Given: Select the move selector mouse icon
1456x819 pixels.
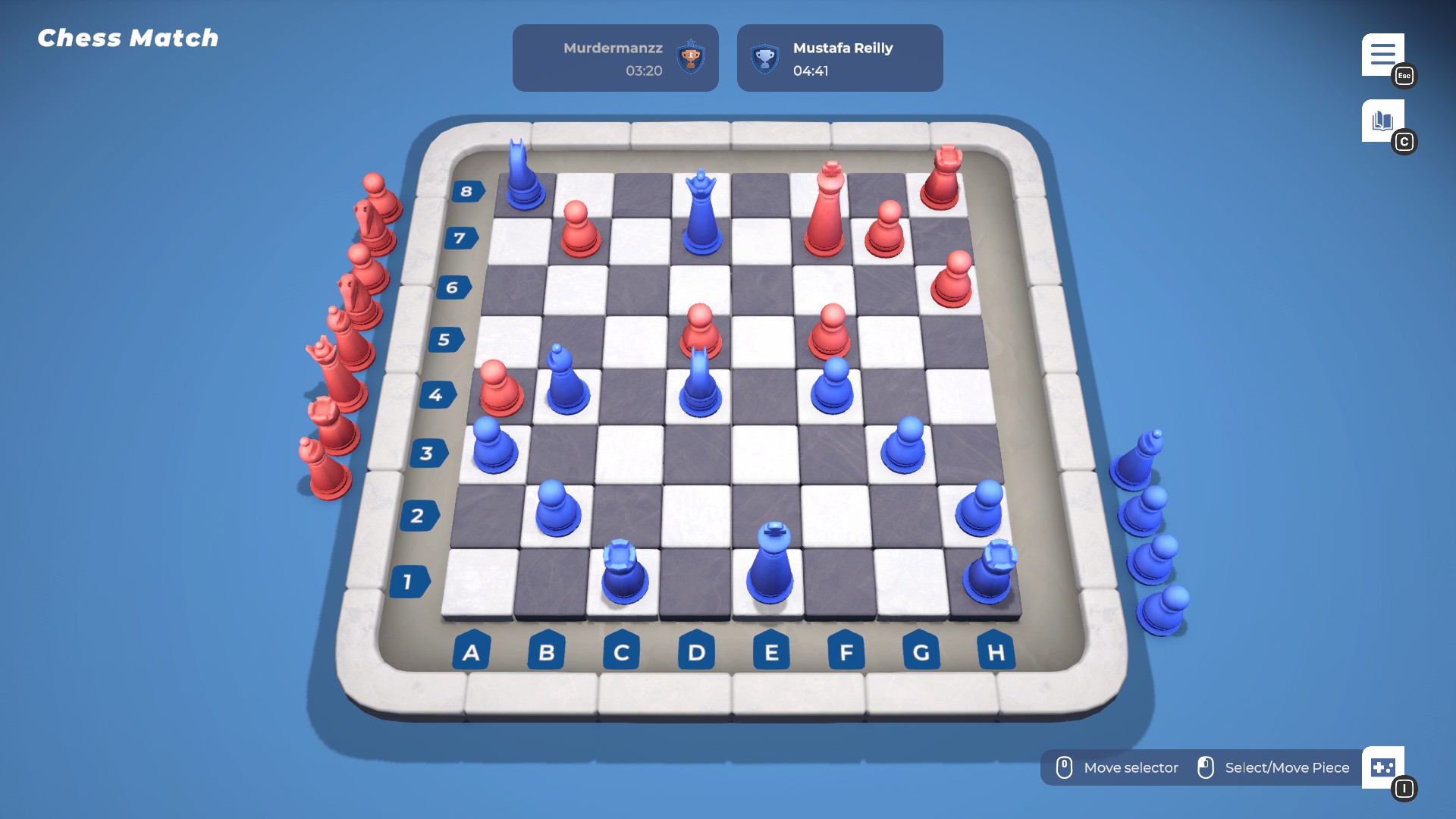Looking at the screenshot, I should click(1065, 767).
